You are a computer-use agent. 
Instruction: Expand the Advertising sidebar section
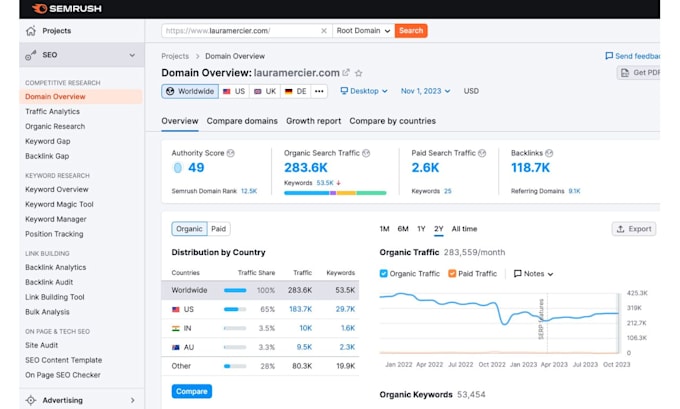(x=132, y=400)
